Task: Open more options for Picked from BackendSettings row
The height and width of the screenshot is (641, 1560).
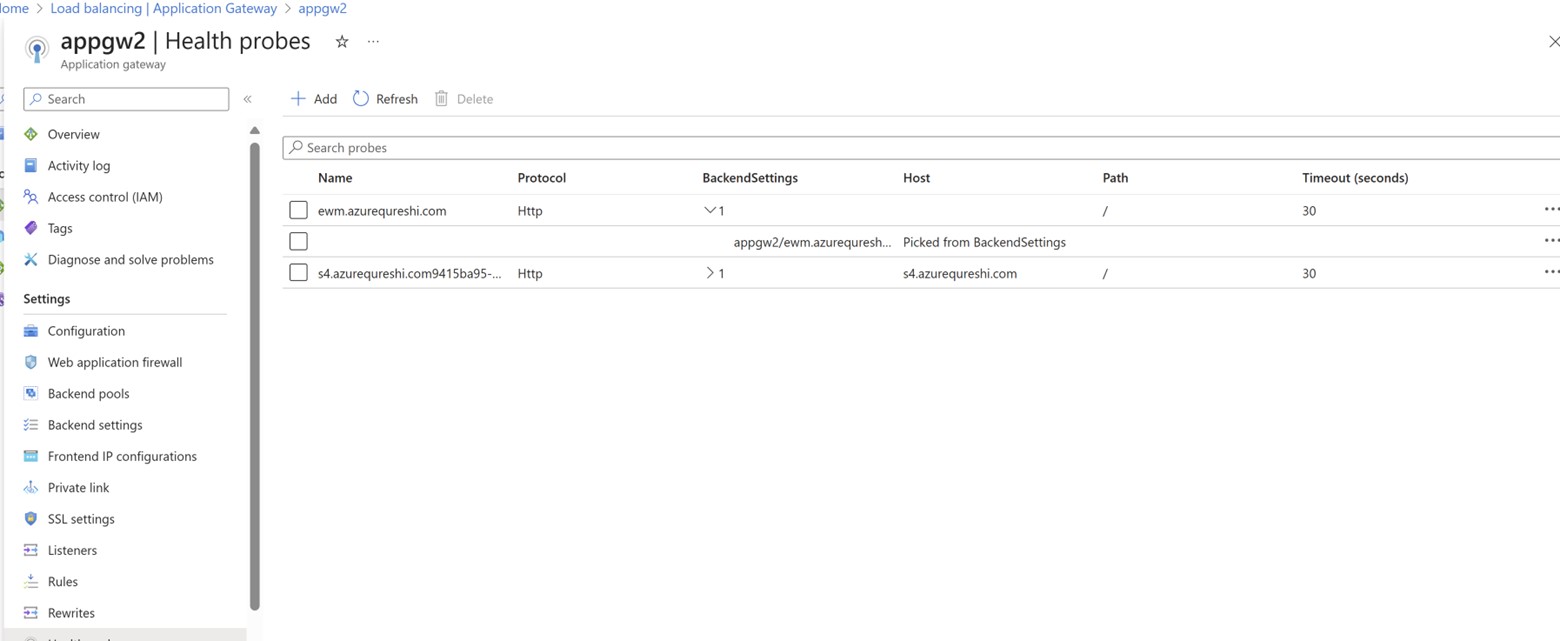Action: click(1551, 241)
